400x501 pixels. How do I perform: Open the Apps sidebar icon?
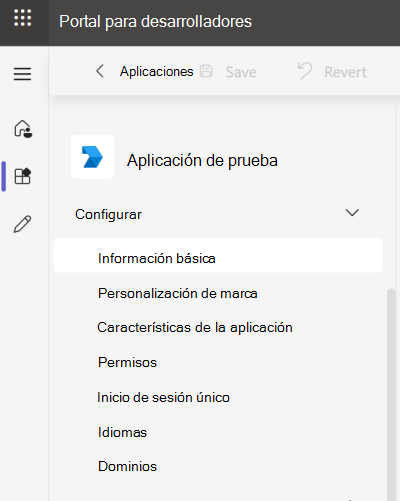tap(23, 176)
